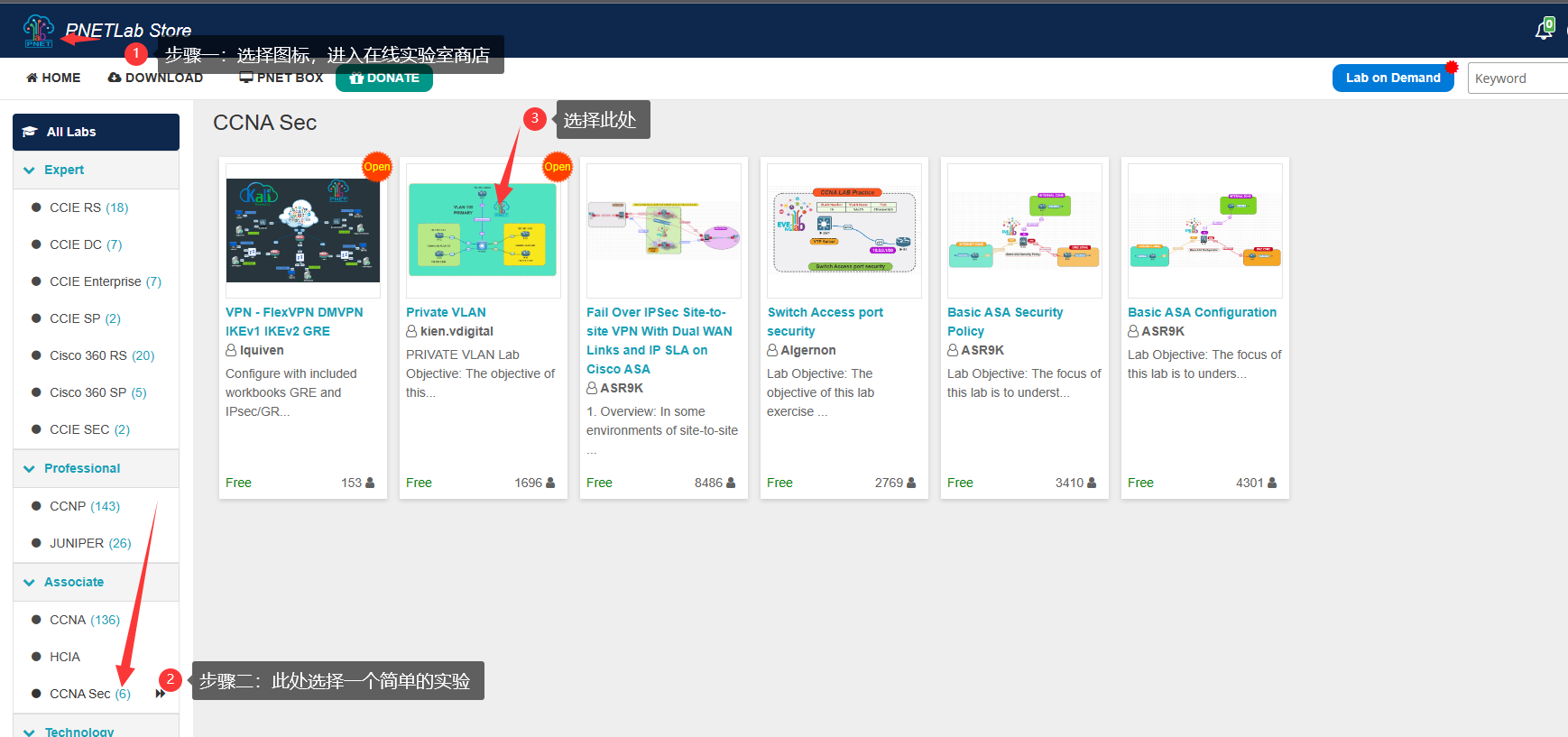1568x737 pixels.
Task: Click user count 153 on VPN card
Action: [x=357, y=483]
